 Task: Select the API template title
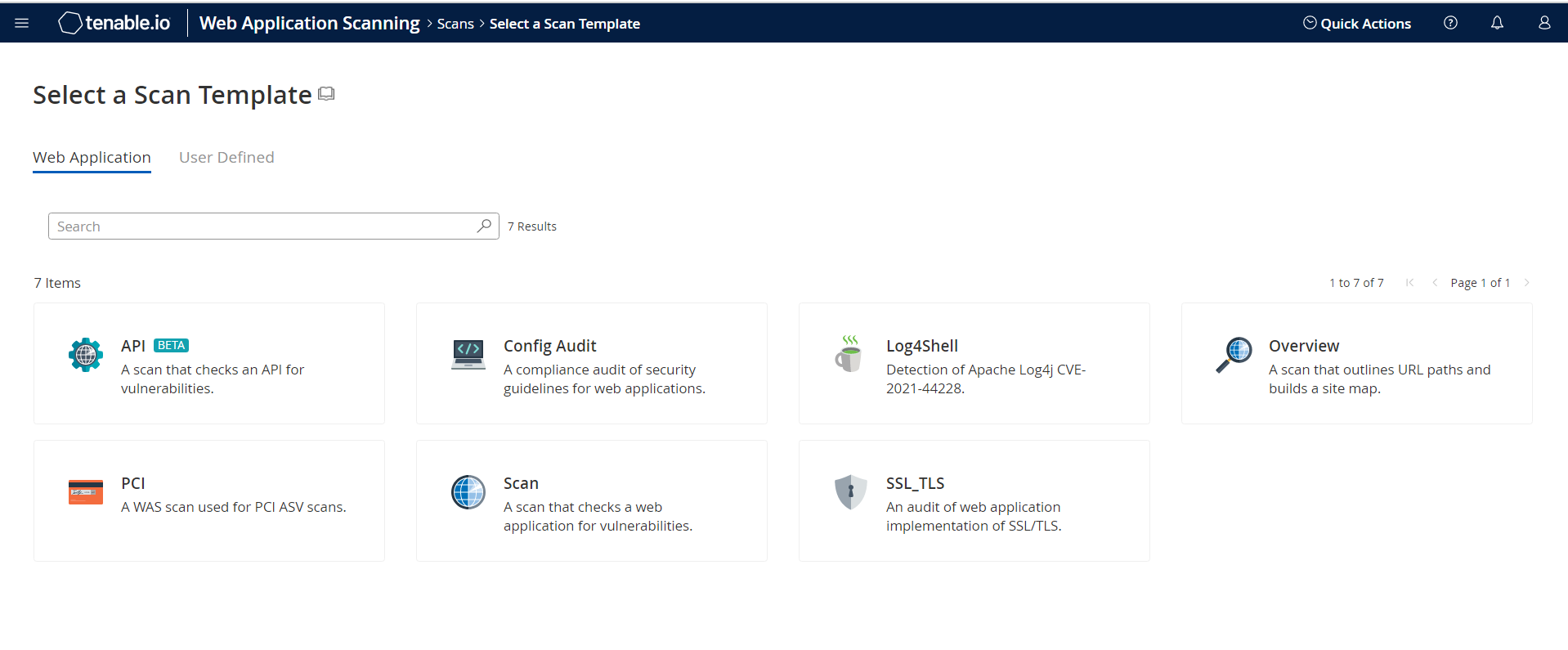(x=133, y=346)
